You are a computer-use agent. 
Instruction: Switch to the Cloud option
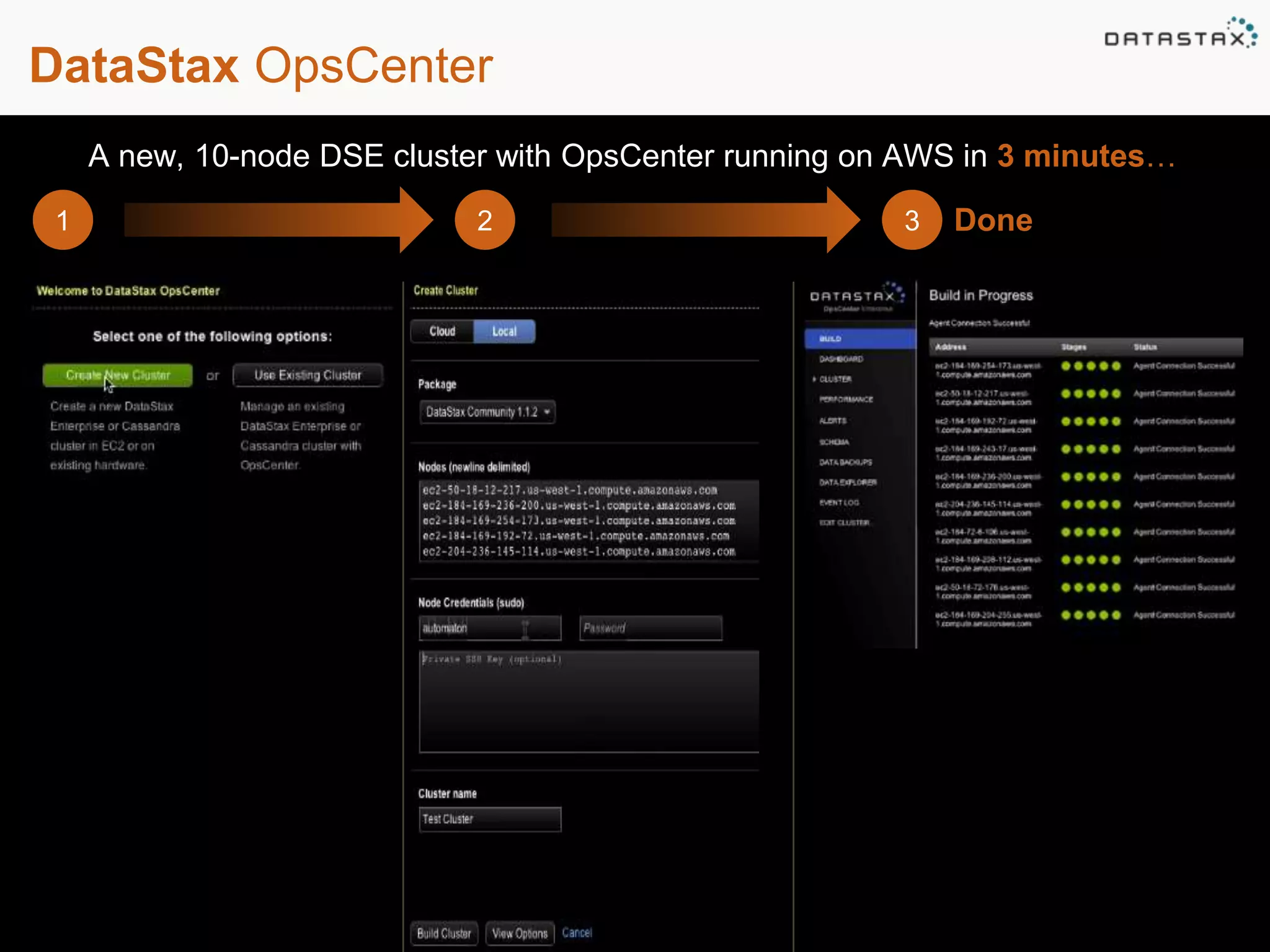[x=442, y=332]
